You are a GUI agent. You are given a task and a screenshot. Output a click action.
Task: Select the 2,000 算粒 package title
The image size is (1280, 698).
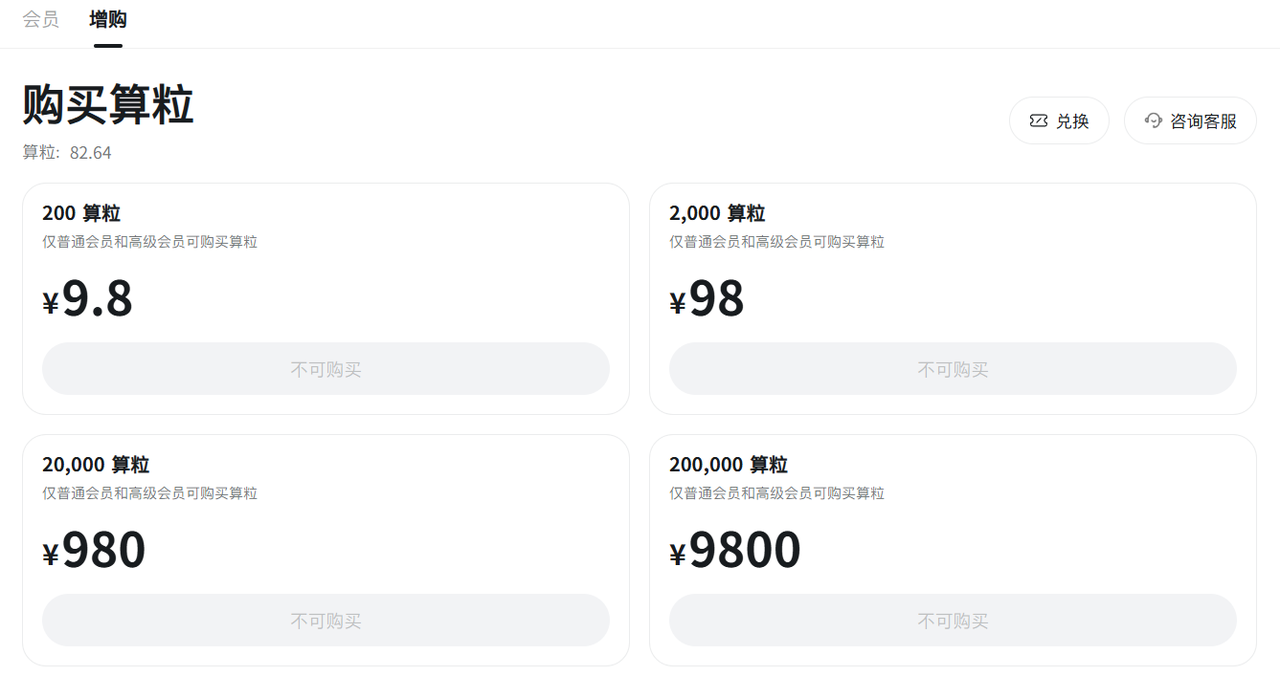(717, 213)
